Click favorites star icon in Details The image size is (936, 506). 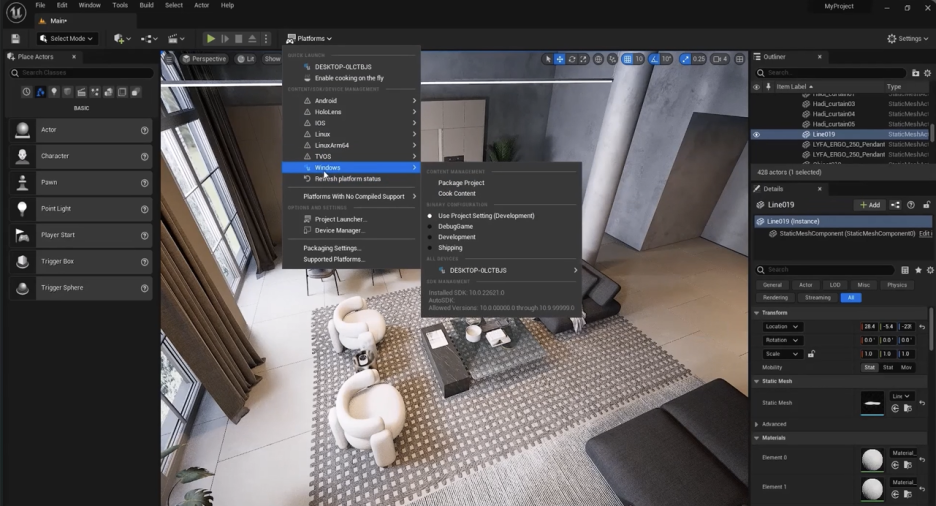coord(918,270)
